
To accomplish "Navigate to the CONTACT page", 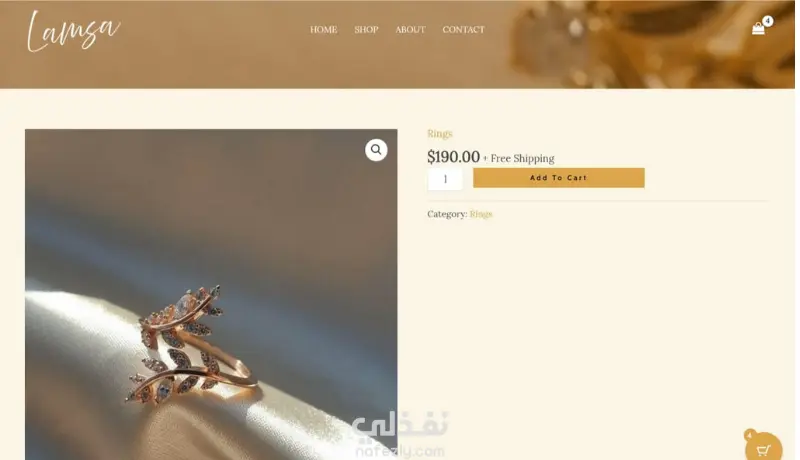I will click(463, 30).
